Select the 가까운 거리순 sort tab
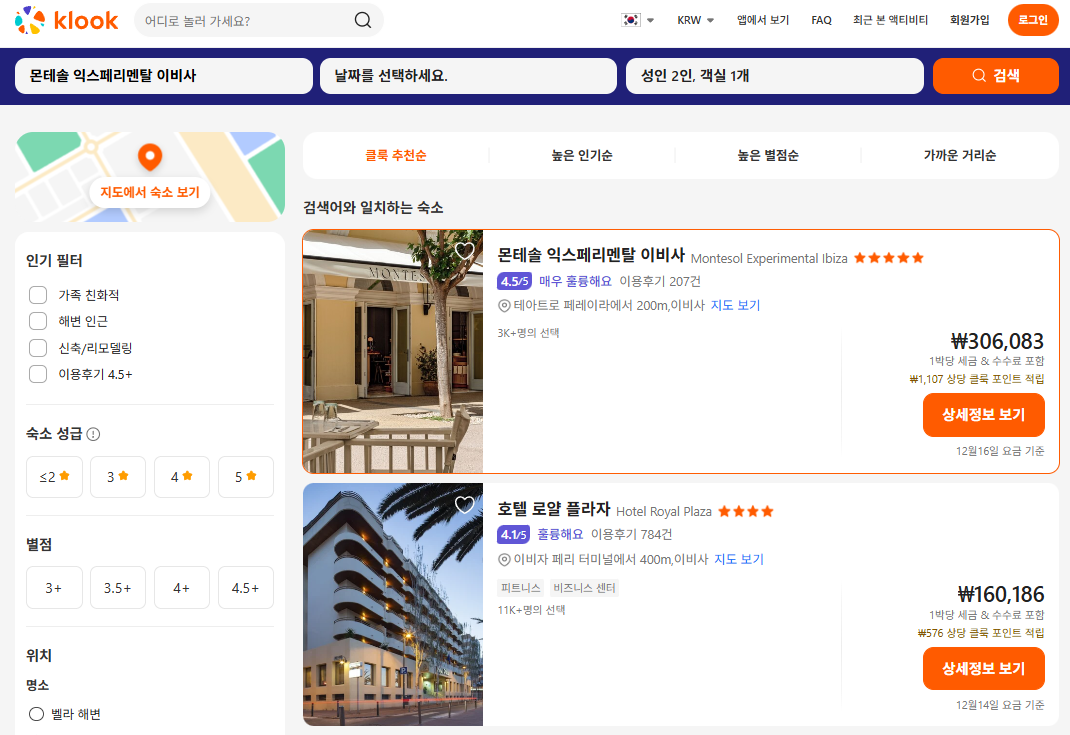Image resolution: width=1070 pixels, height=735 pixels. point(959,156)
